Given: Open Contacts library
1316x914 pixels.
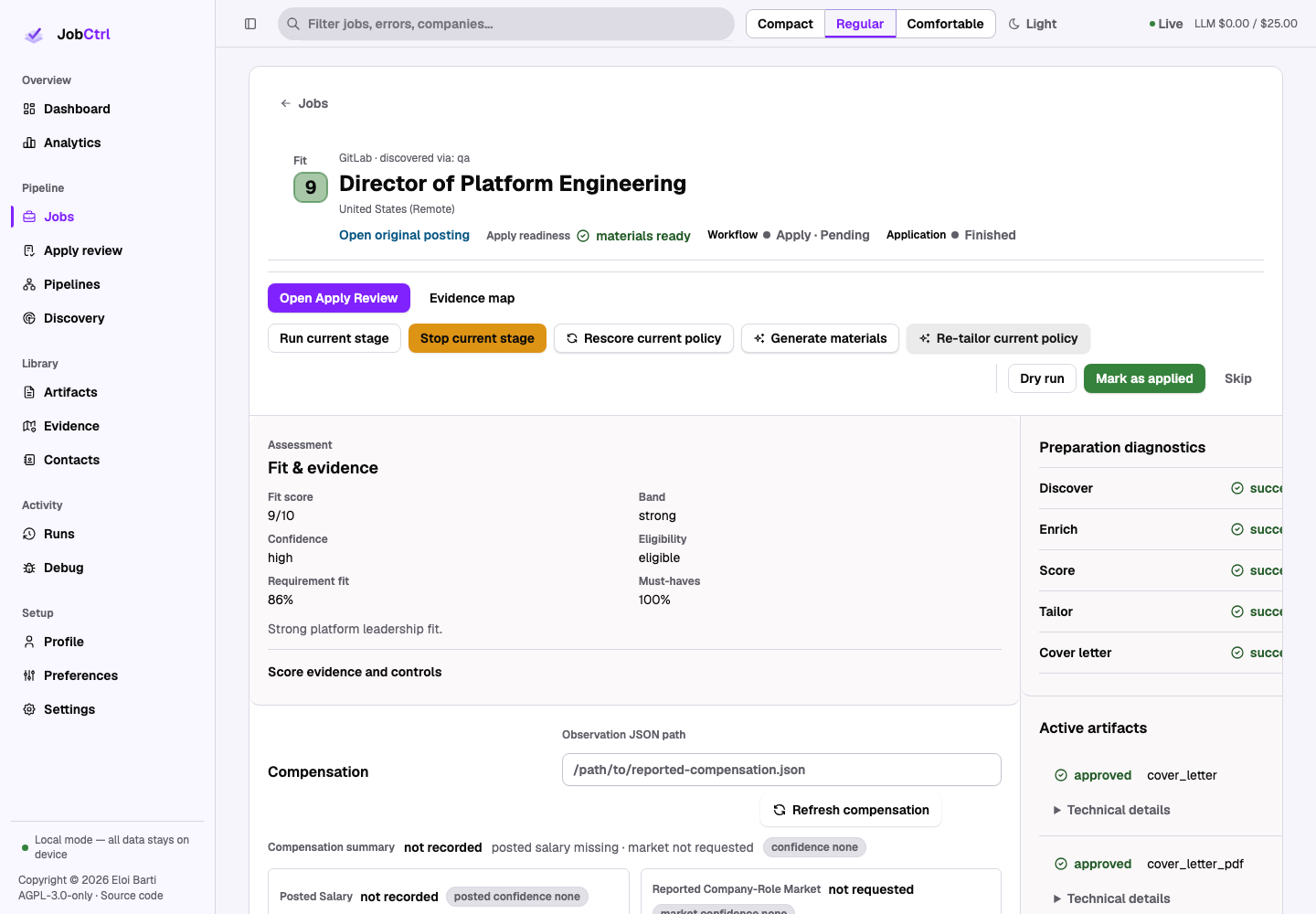Looking at the screenshot, I should click(x=71, y=460).
